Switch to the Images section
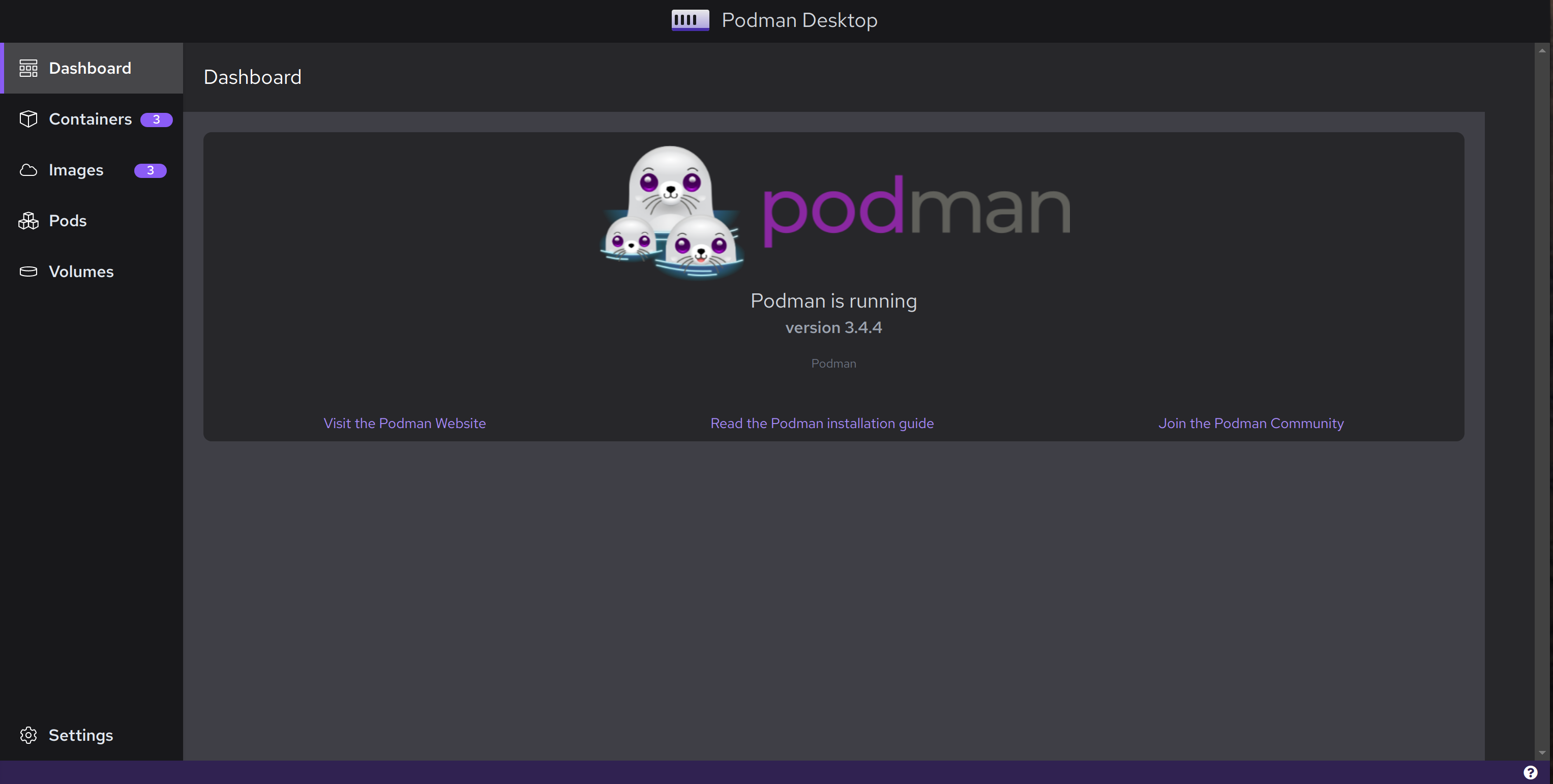 click(x=76, y=170)
